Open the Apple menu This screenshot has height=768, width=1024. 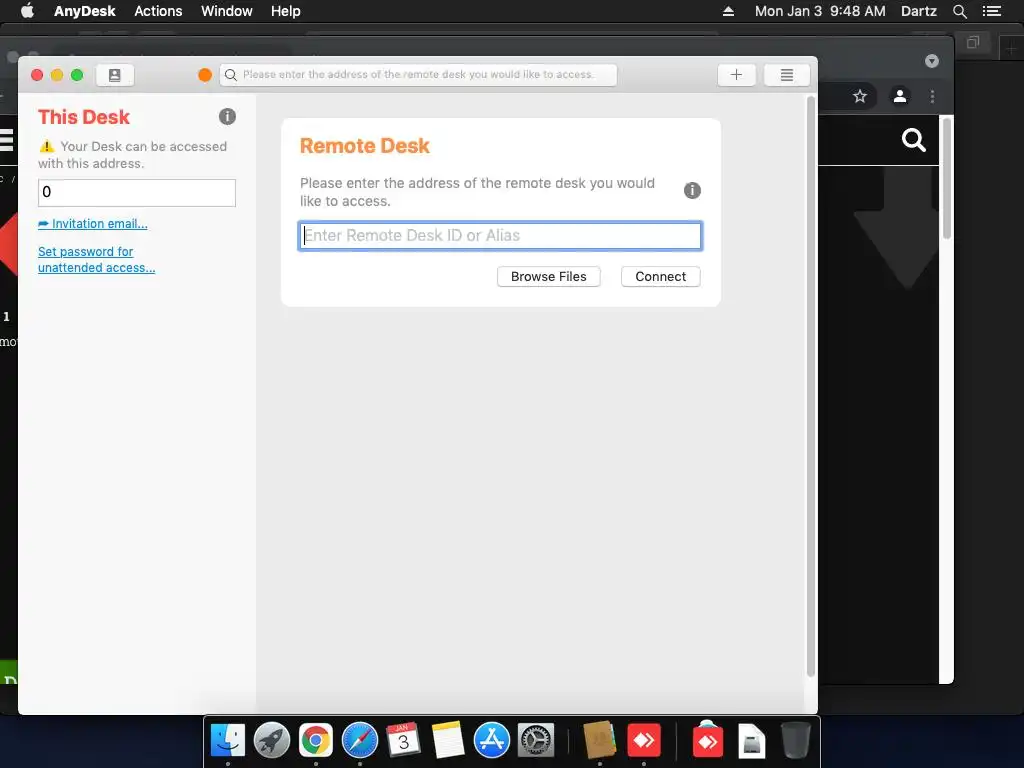click(27, 11)
